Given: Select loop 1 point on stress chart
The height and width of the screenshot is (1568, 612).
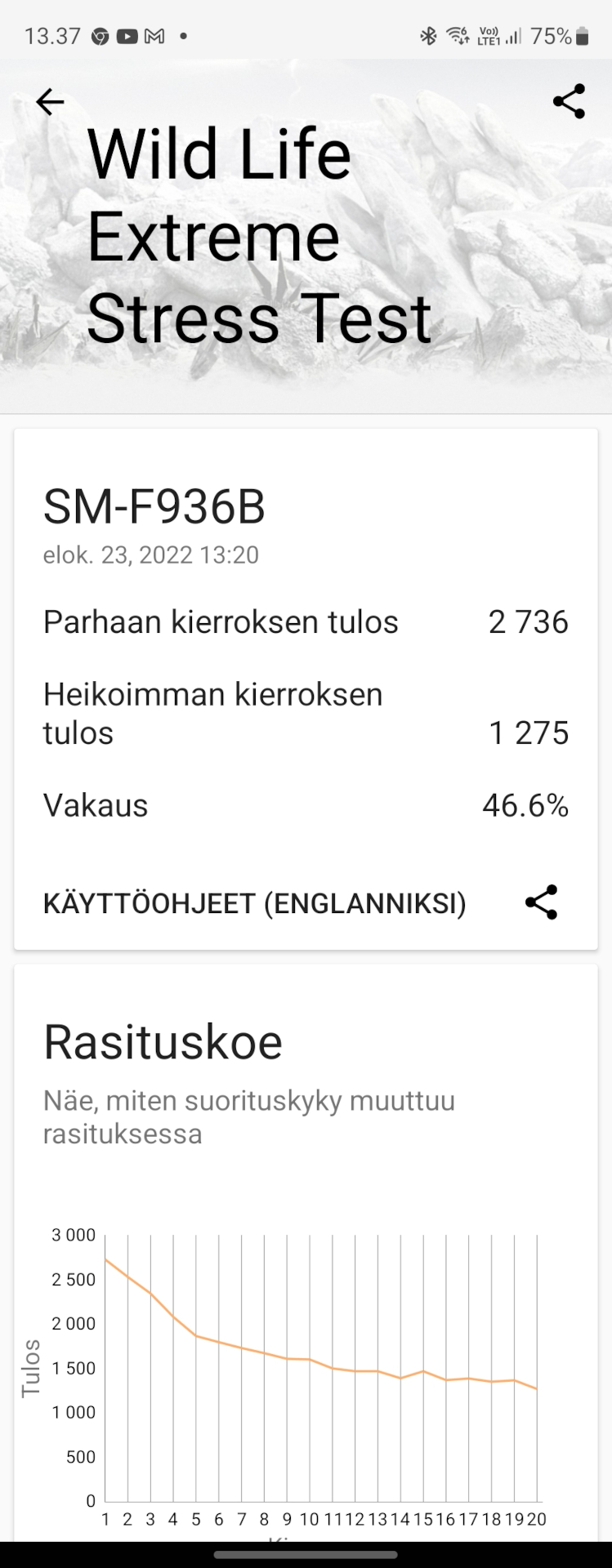Looking at the screenshot, I should [105, 1259].
